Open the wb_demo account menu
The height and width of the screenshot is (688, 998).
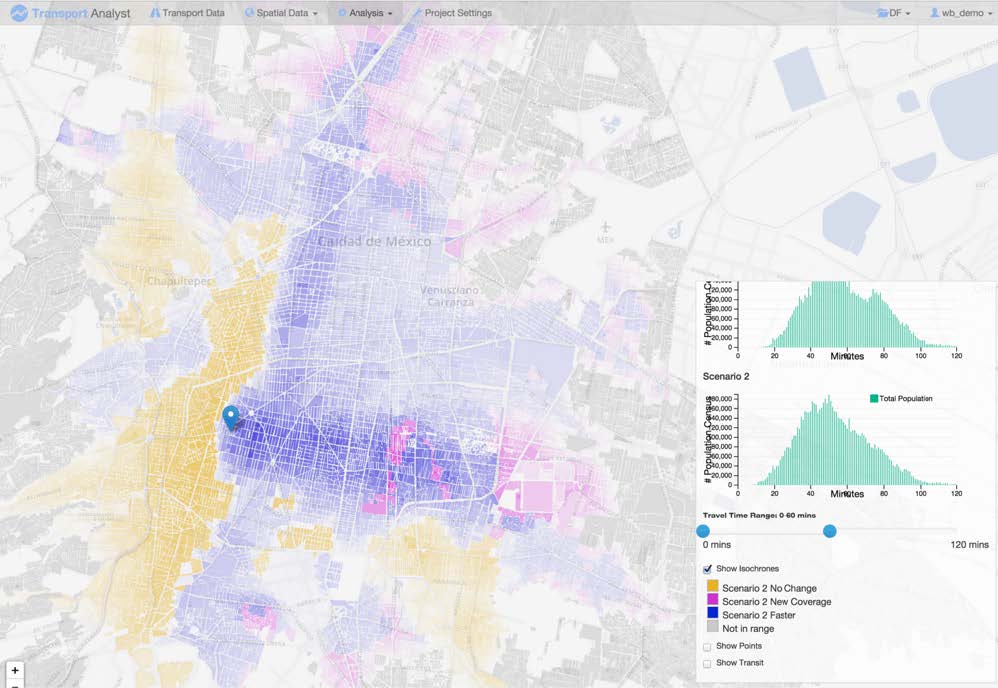tap(961, 13)
